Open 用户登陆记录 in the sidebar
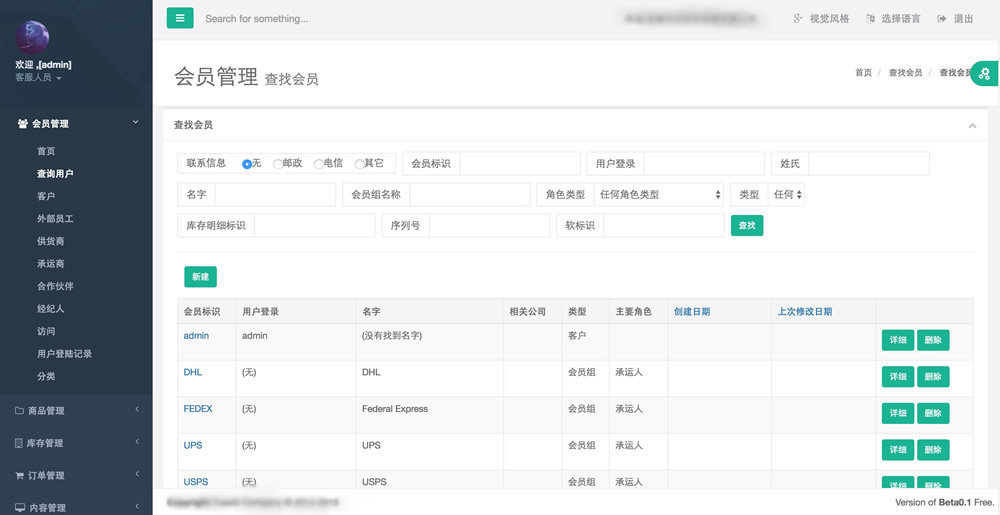 [64, 354]
